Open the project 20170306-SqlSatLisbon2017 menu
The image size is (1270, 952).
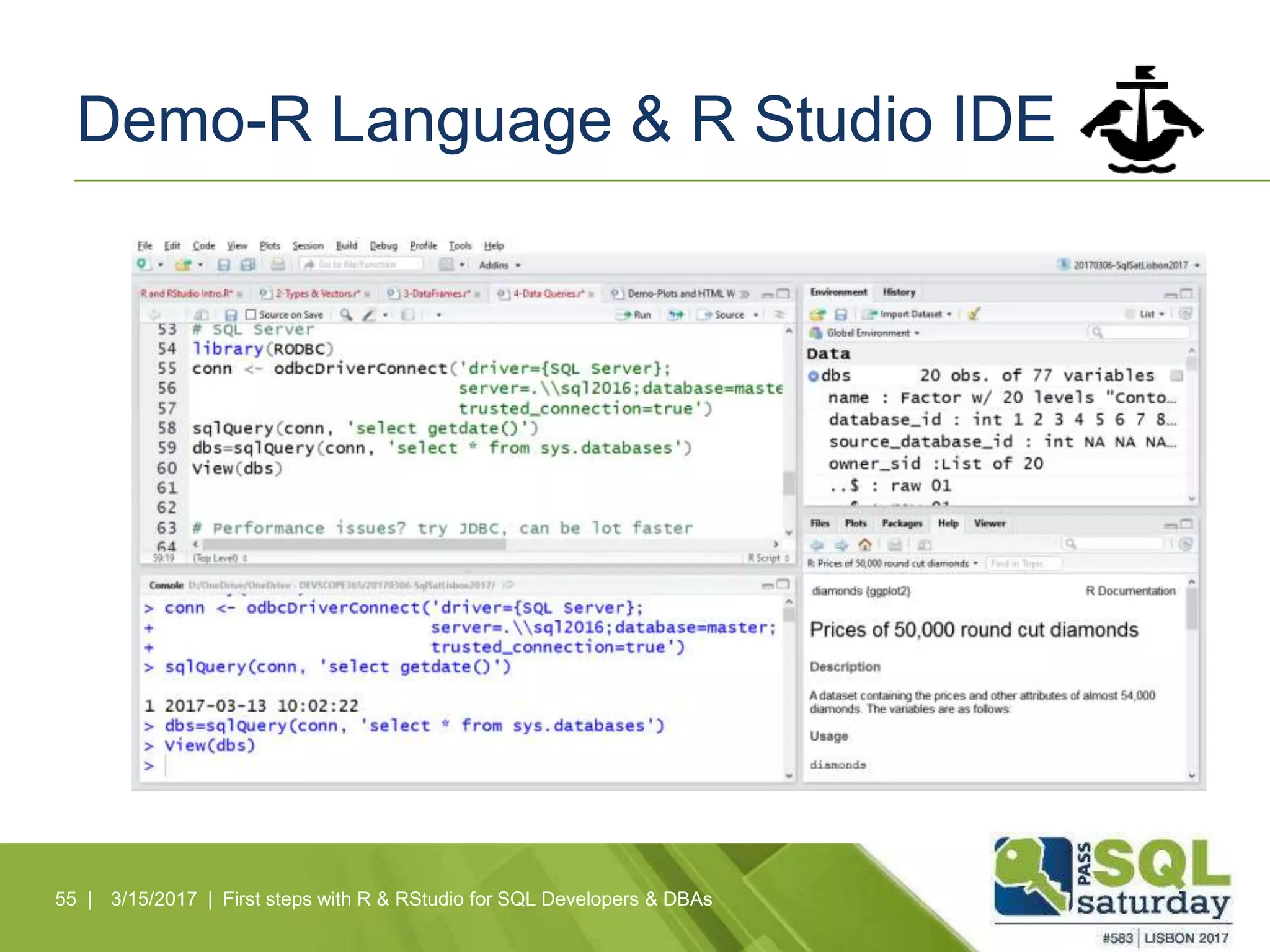point(1129,265)
